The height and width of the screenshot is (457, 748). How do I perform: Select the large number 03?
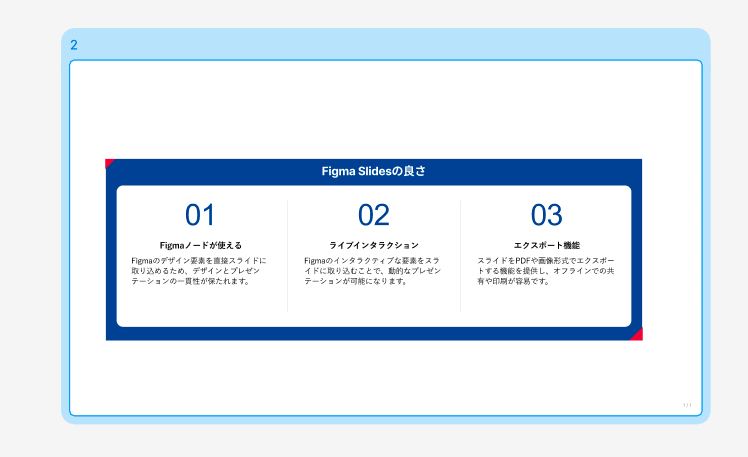pos(546,215)
